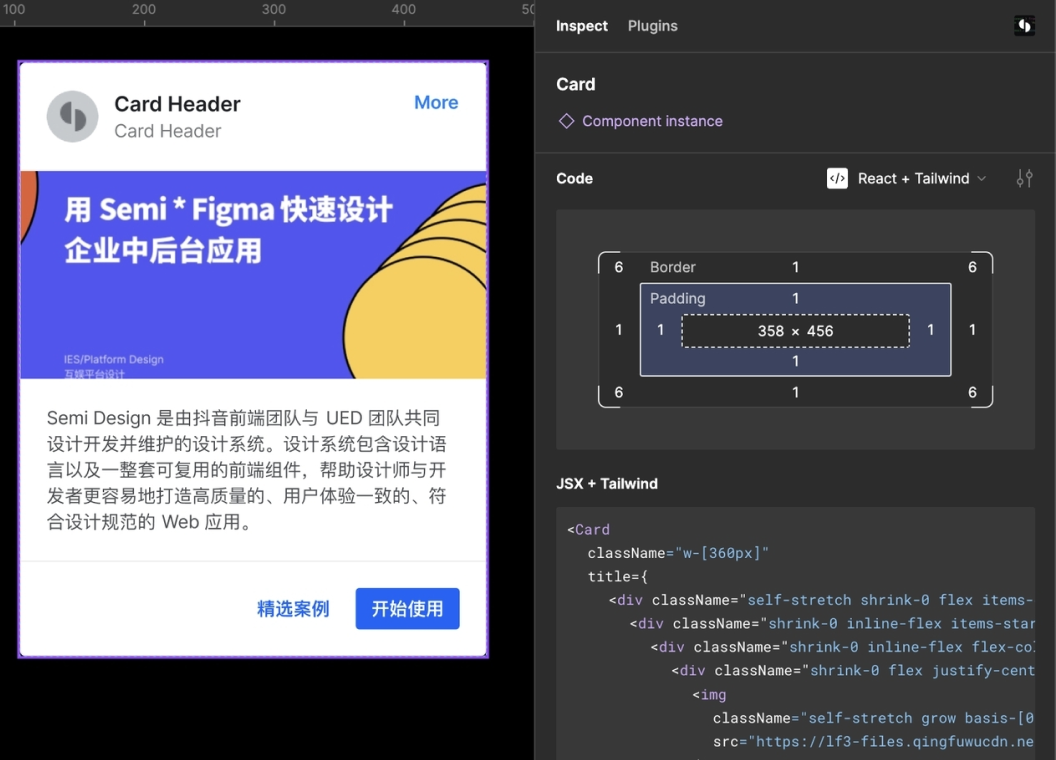
Task: Click the Border label in box model
Action: [x=673, y=267]
